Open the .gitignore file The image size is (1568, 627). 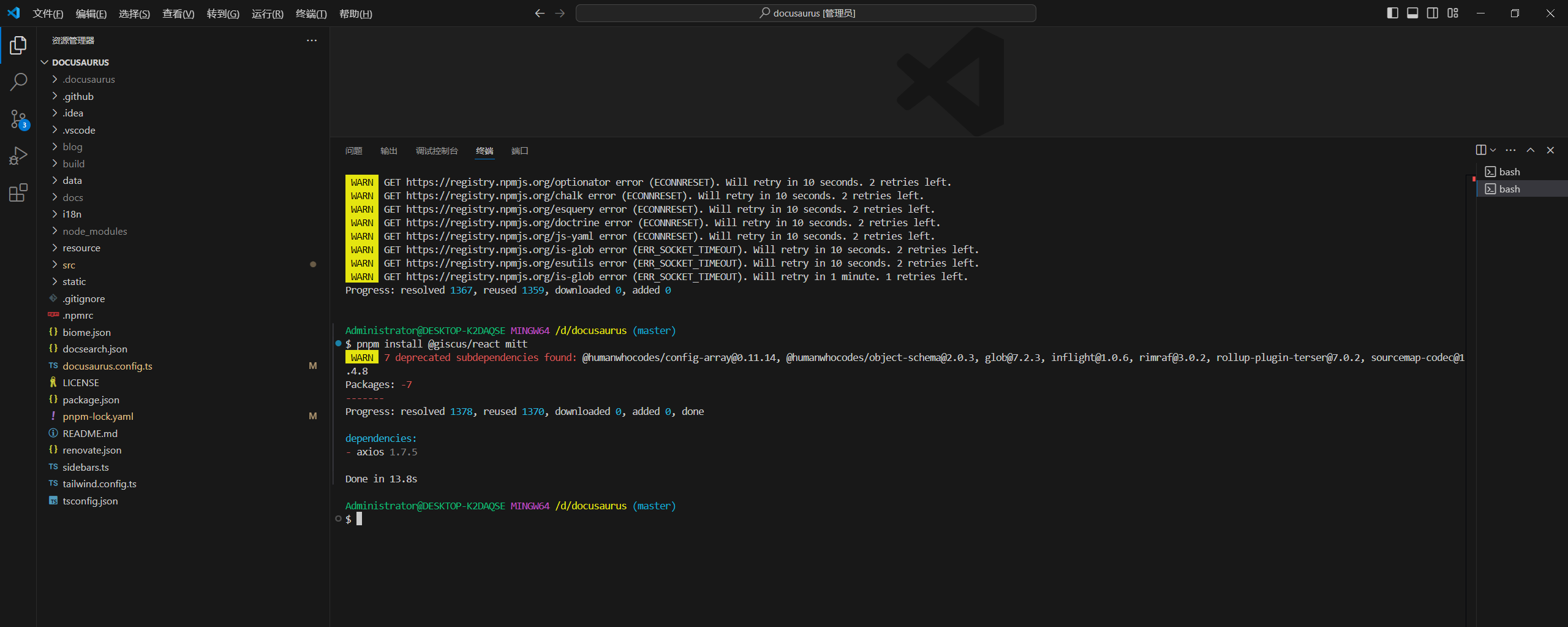point(183,298)
